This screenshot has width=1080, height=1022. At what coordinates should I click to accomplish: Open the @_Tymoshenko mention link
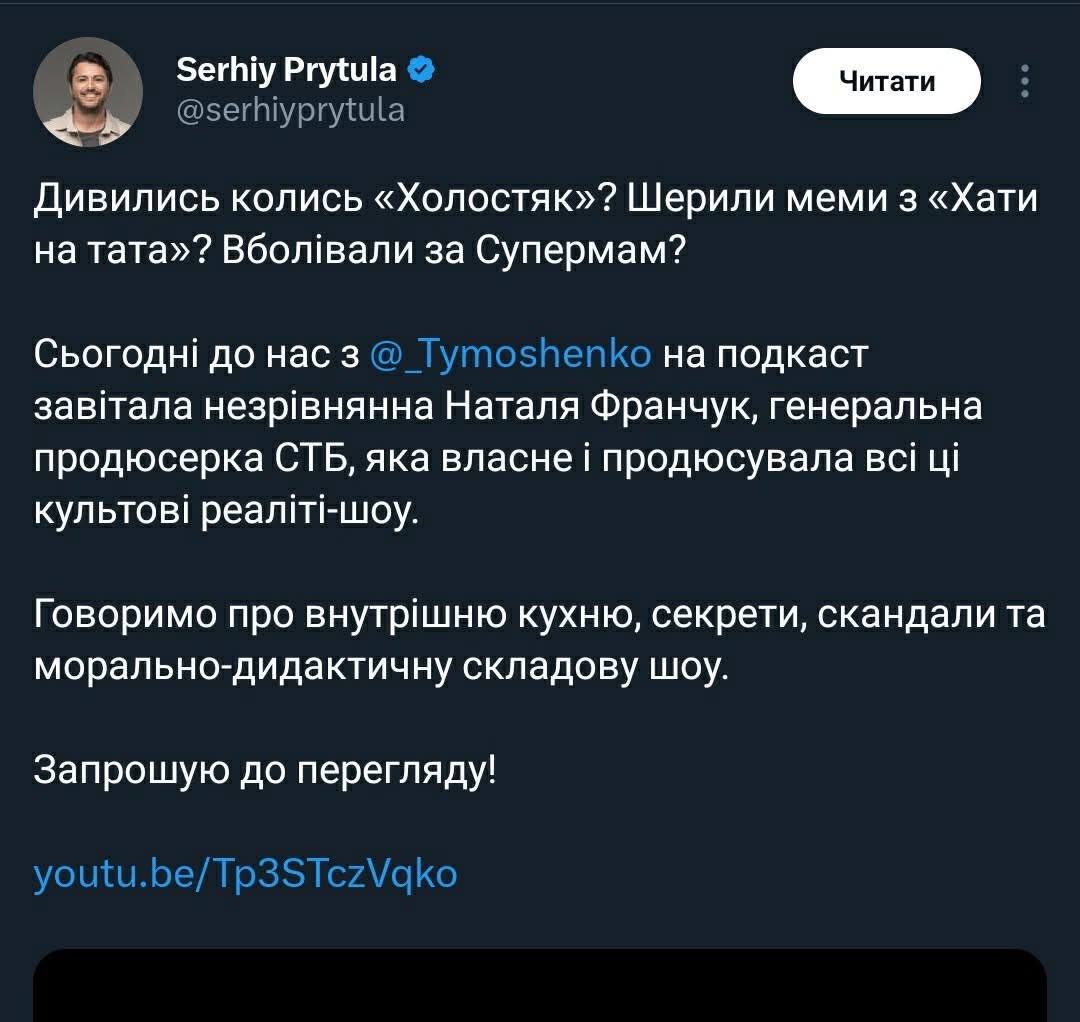coord(510,354)
